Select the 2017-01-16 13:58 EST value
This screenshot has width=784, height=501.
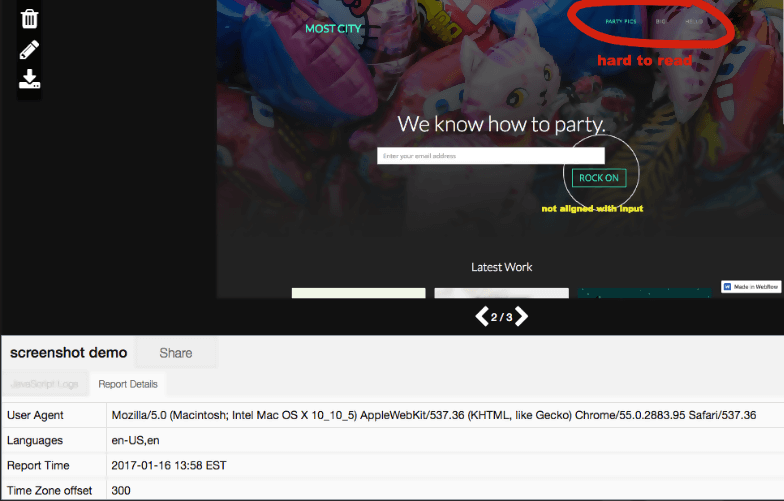click(168, 466)
